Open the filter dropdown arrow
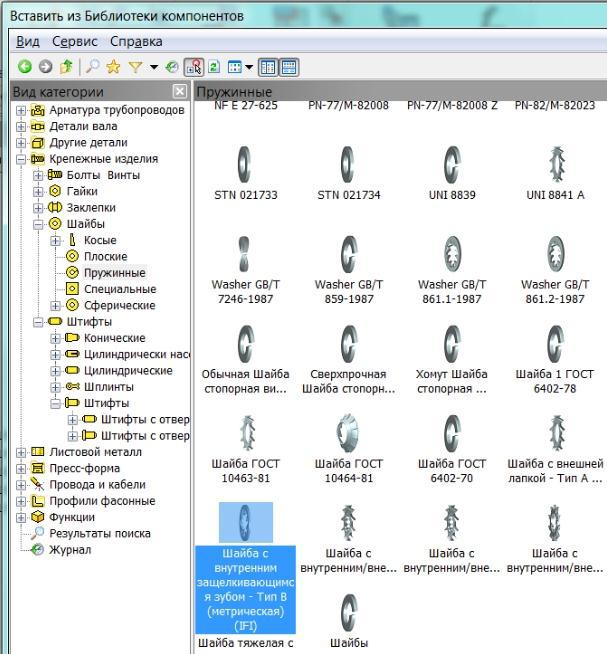Viewport: 607px width, 654px height. point(154,67)
